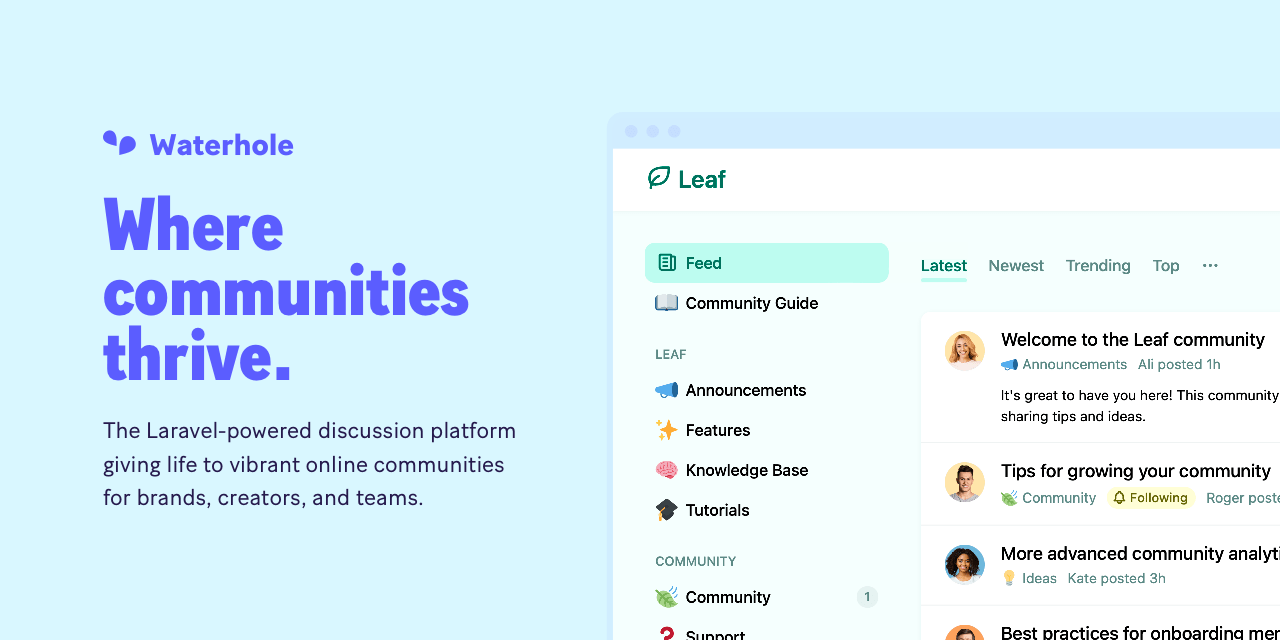The width and height of the screenshot is (1280, 640).
Task: Click the Ideas lightbulb icon
Action: 1009,578
